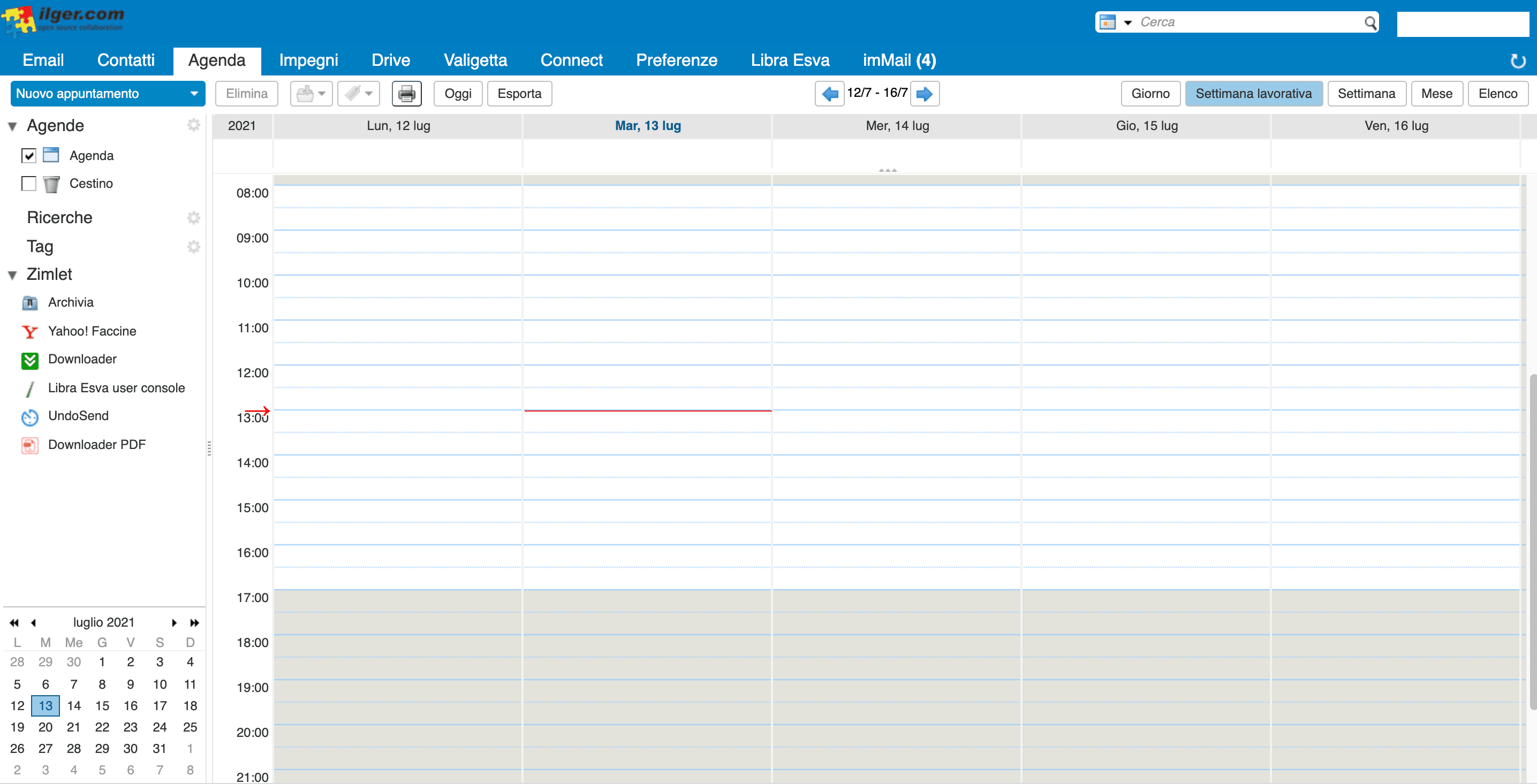Go to next month in mini calendar

point(173,623)
